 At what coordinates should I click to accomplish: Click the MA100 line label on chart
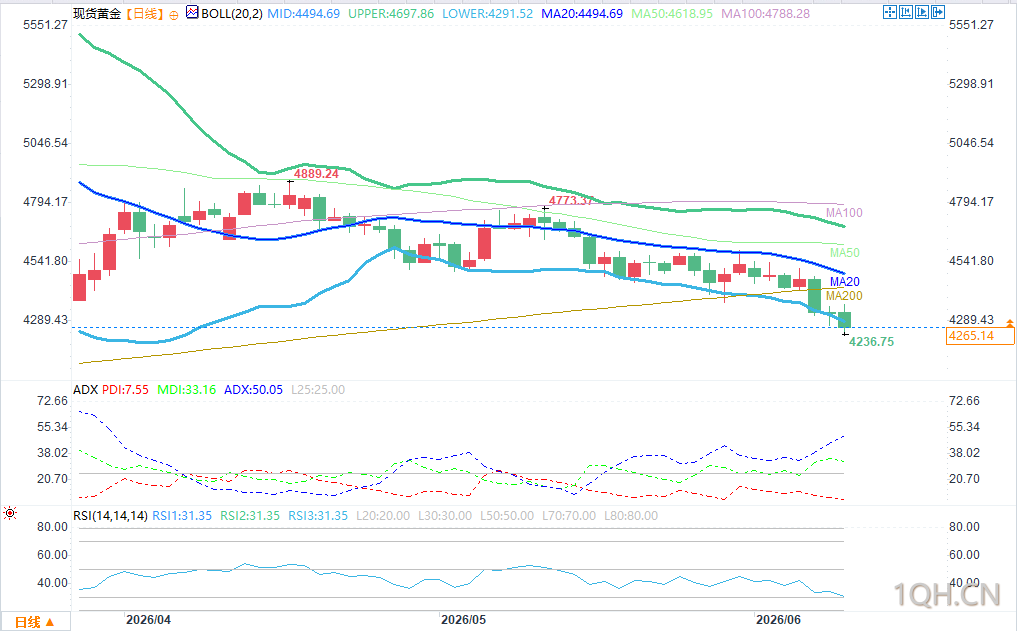click(844, 213)
